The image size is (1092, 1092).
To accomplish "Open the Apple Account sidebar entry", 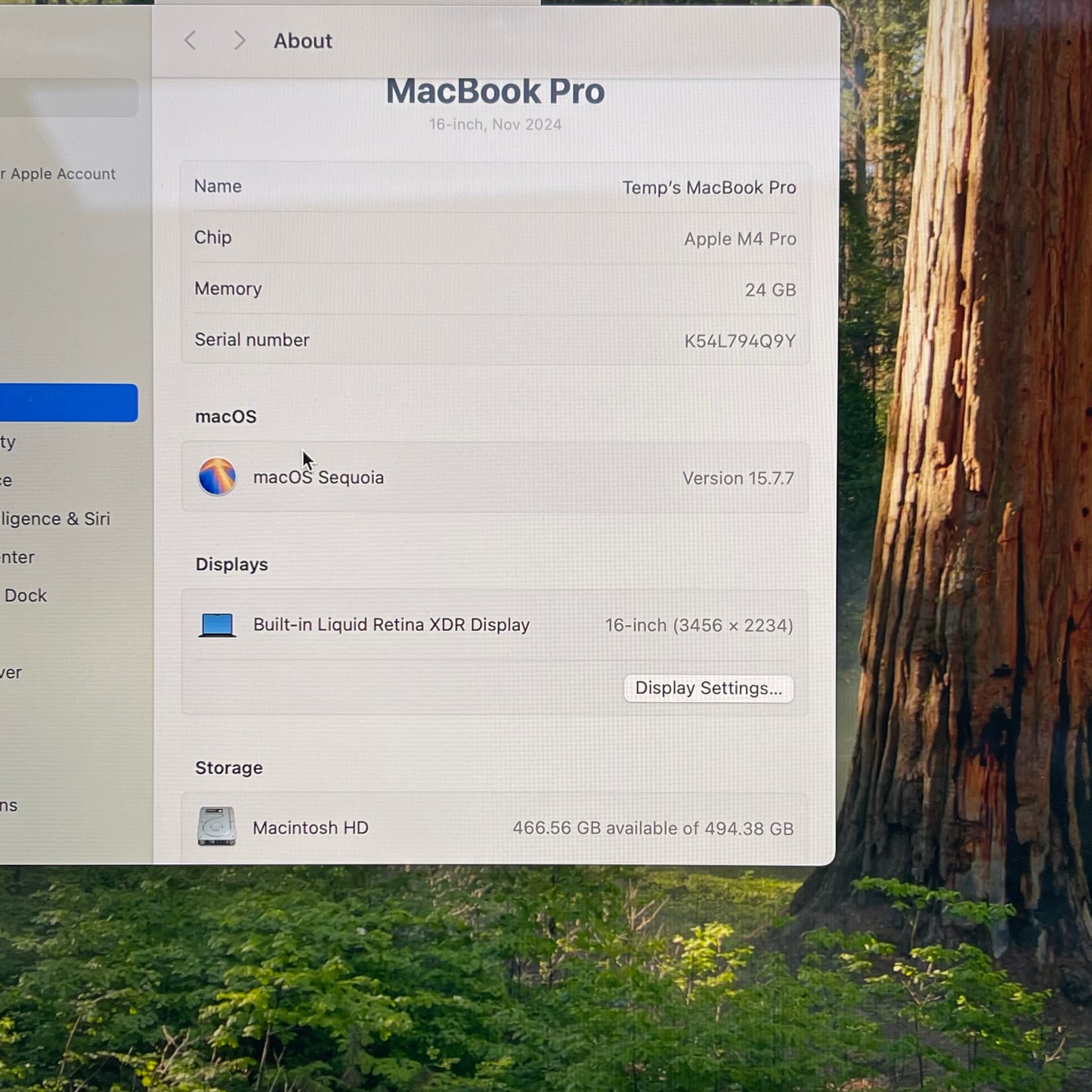I will point(58,174).
